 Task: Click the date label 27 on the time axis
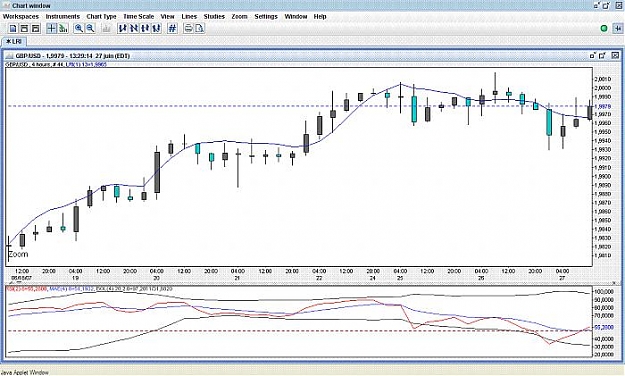tap(562, 278)
